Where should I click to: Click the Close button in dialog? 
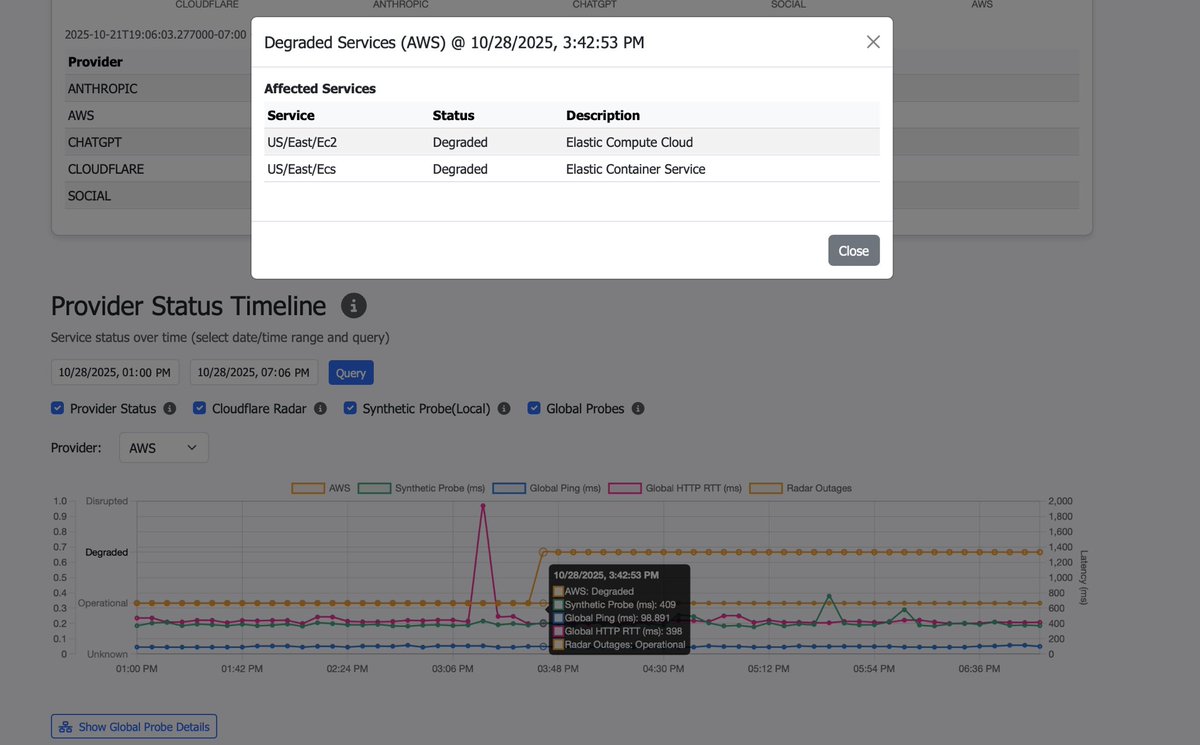point(853,250)
